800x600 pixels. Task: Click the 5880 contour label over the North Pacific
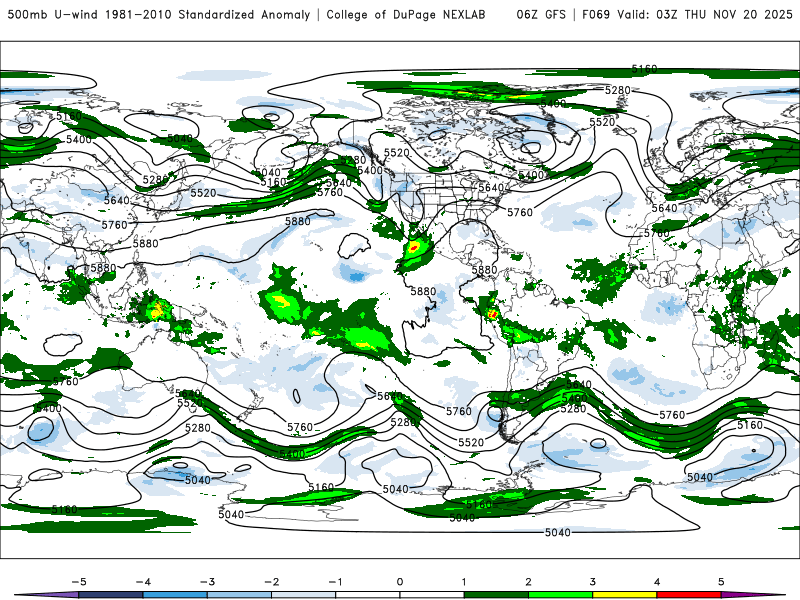coord(297,221)
